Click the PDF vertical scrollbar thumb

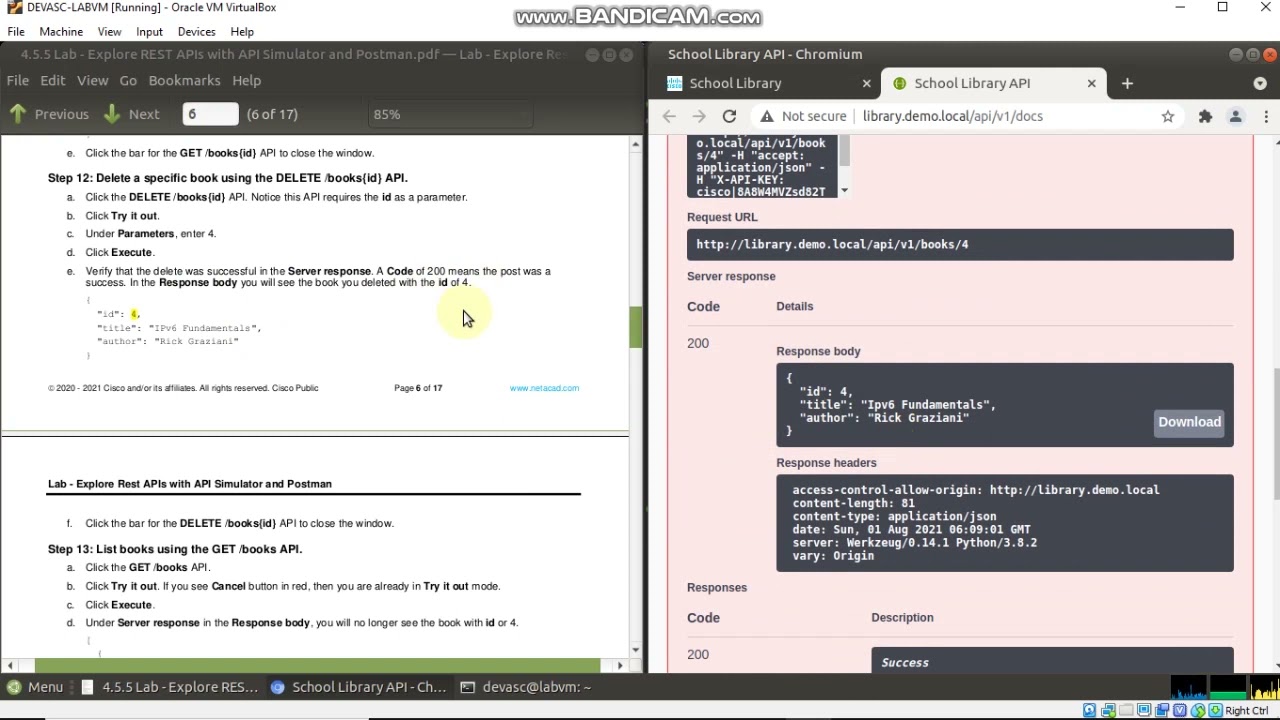click(x=635, y=327)
